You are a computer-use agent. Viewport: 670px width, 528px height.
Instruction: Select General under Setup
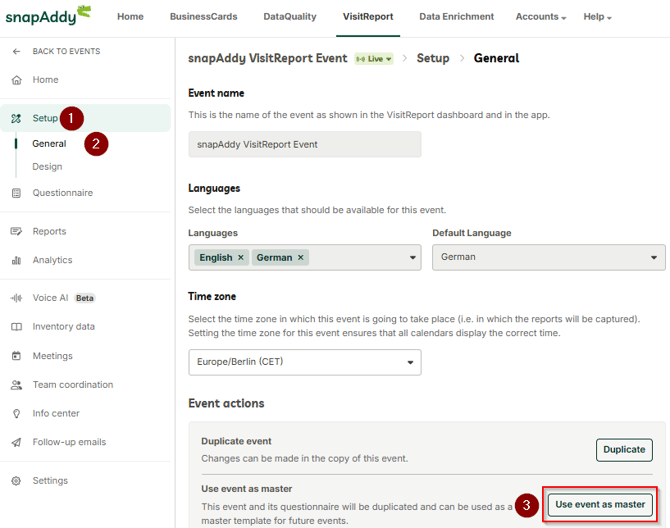pyautogui.click(x=49, y=144)
